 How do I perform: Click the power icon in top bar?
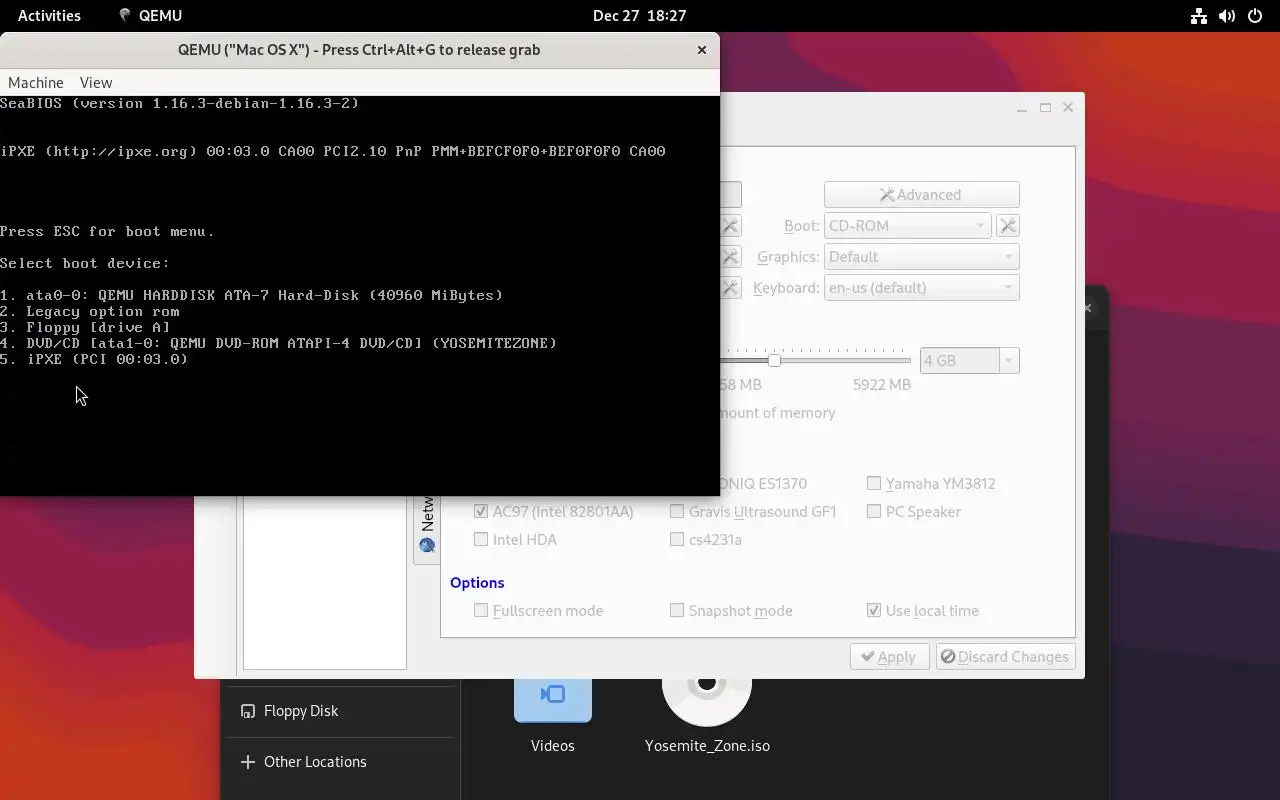pyautogui.click(x=1255, y=15)
